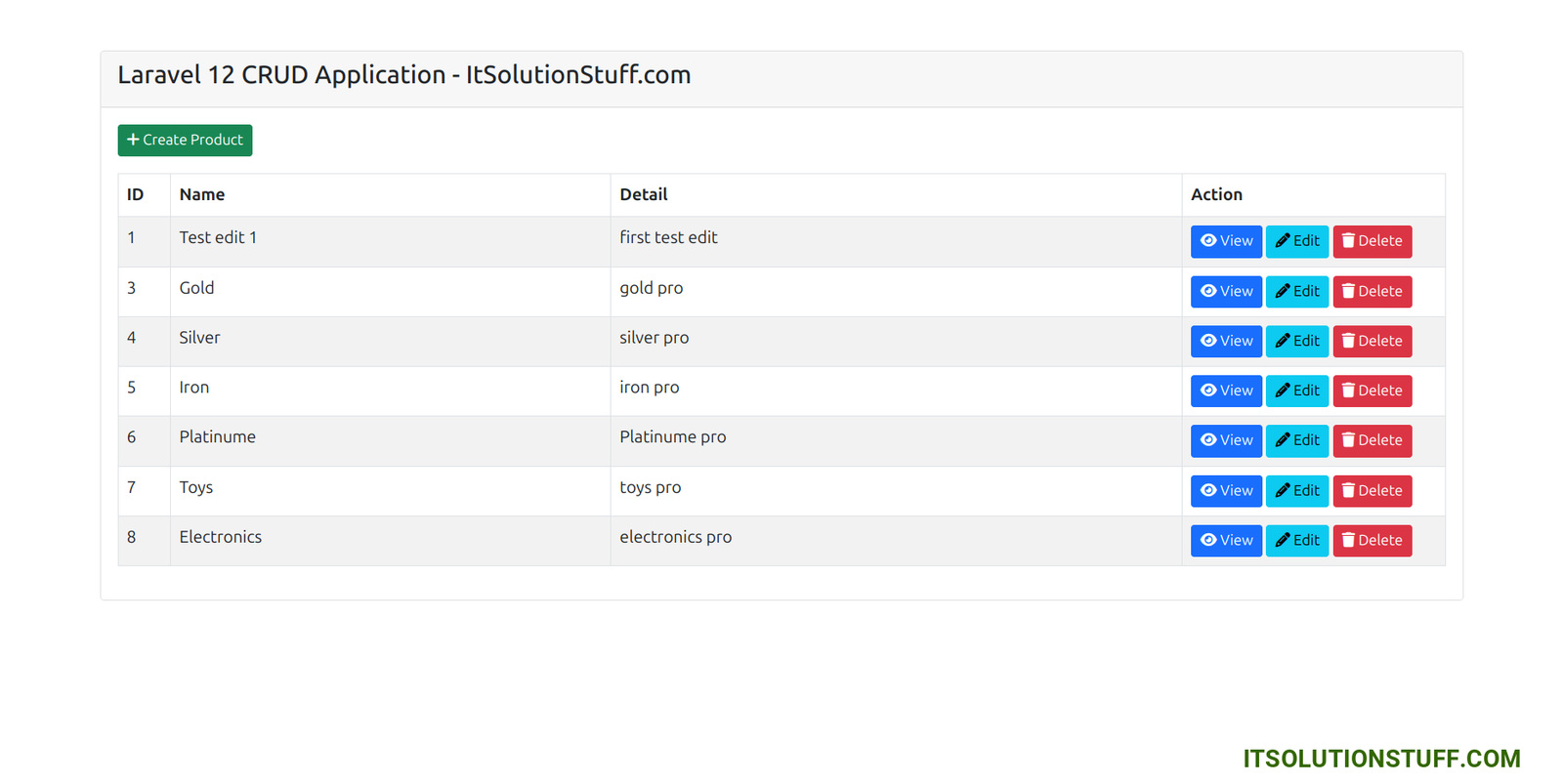The width and height of the screenshot is (1563, 784).
Task: Click trash icon in Toys row
Action: click(1348, 490)
